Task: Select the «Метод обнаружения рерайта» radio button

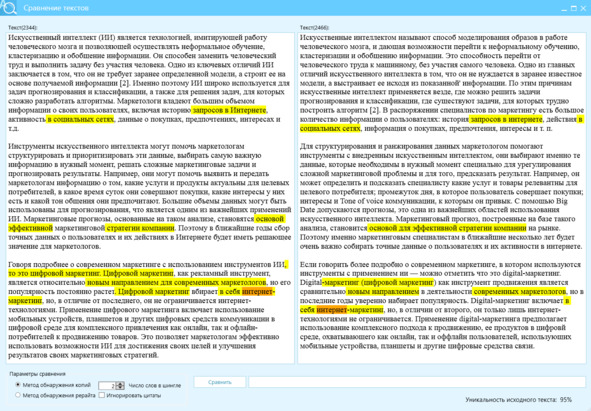Action: click(18, 395)
